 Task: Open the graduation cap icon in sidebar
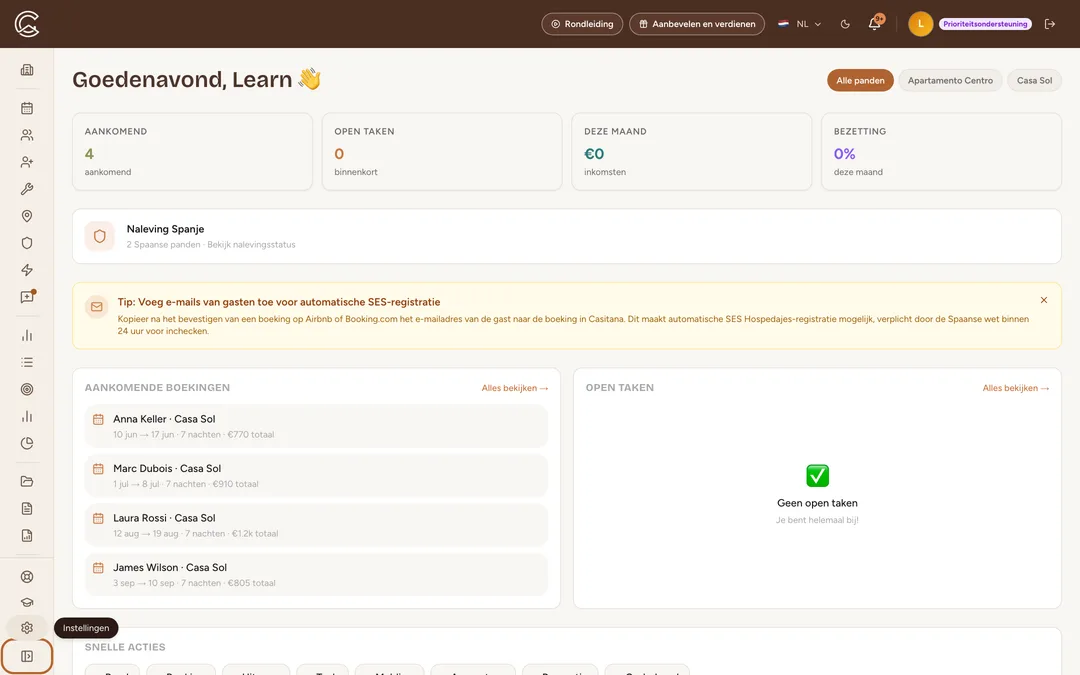click(x=27, y=603)
